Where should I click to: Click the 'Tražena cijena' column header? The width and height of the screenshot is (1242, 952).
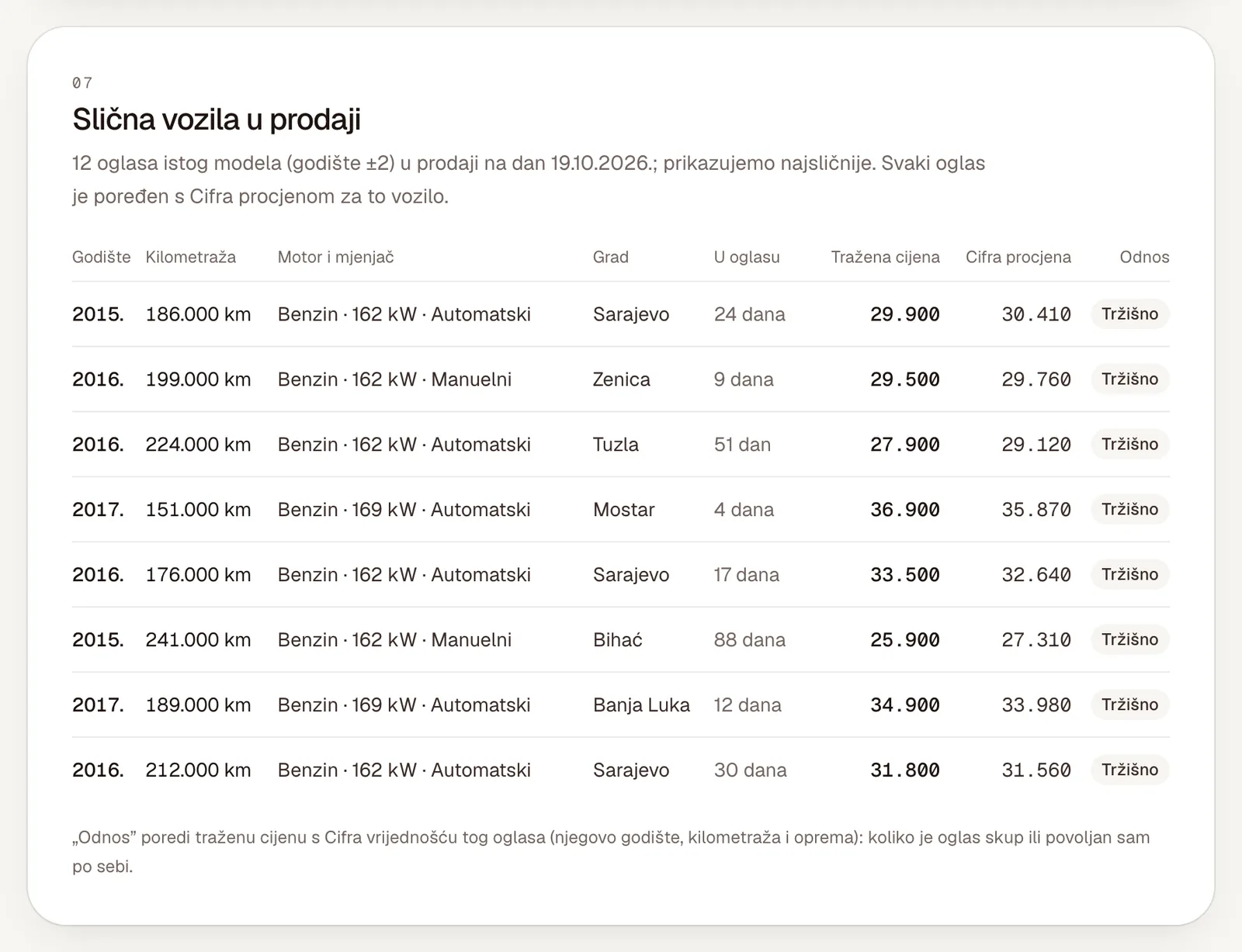point(886,257)
